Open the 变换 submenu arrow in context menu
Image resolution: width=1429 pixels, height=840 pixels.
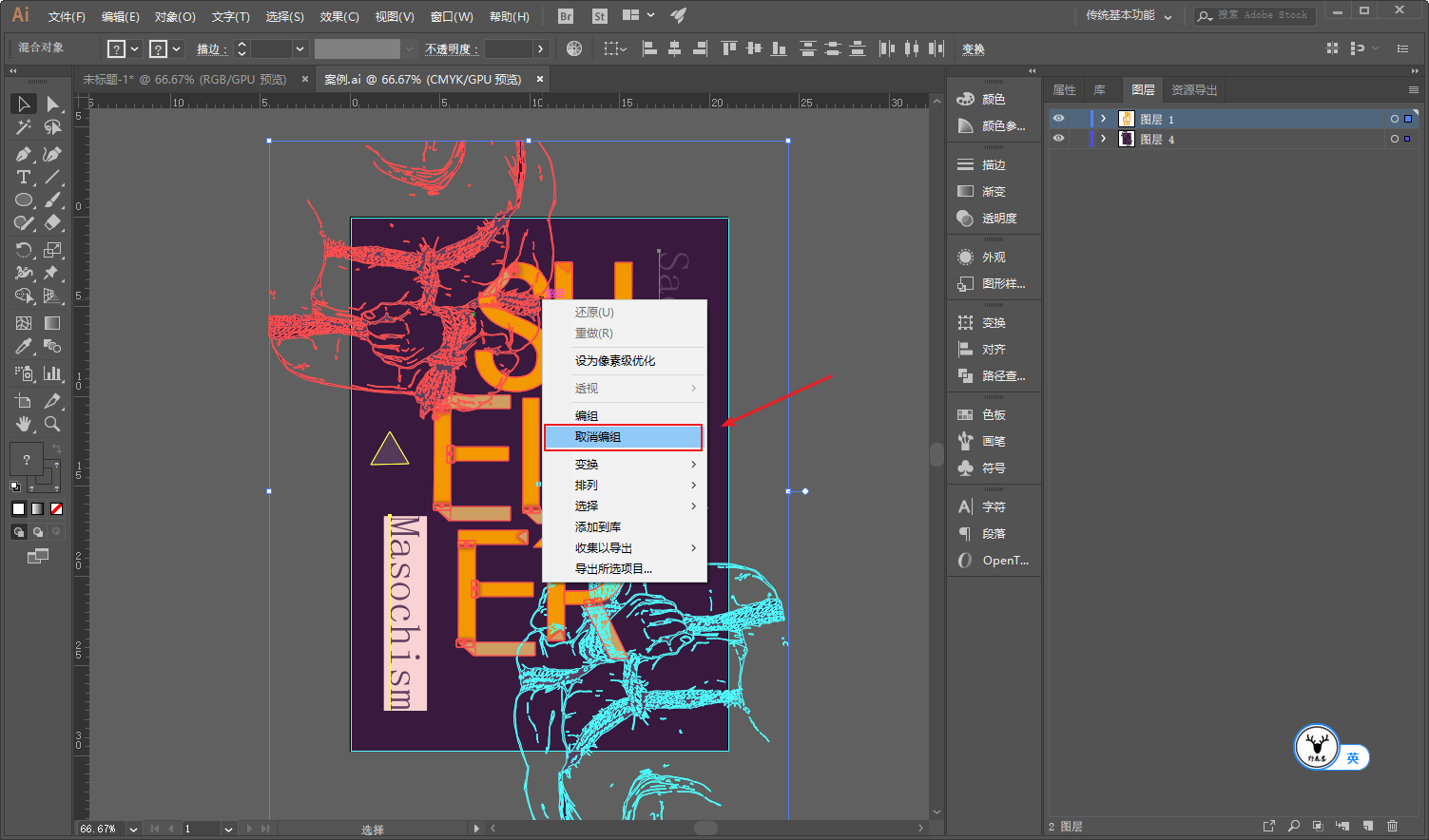click(694, 465)
